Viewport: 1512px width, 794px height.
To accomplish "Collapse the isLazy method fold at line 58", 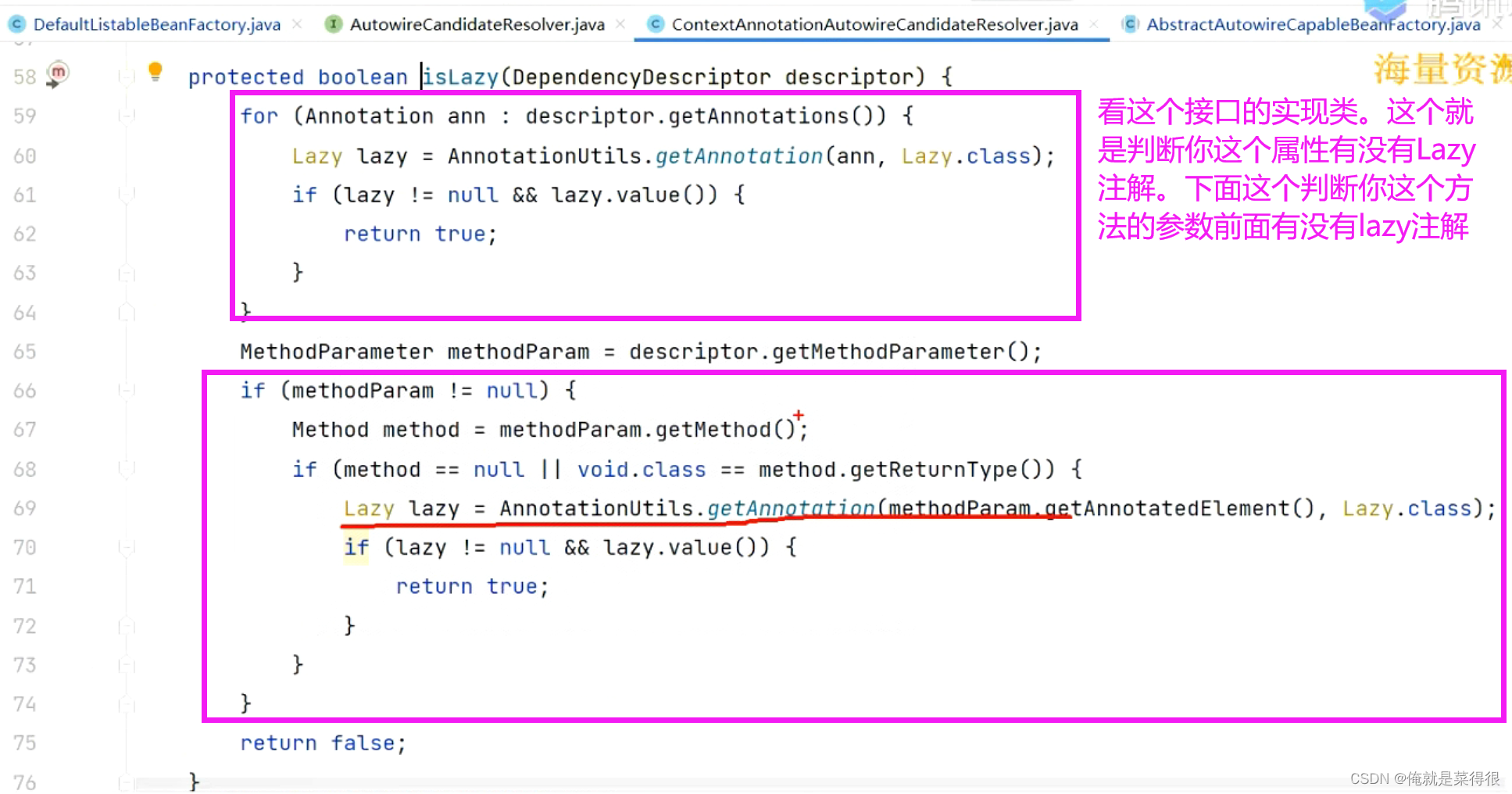I will click(126, 77).
